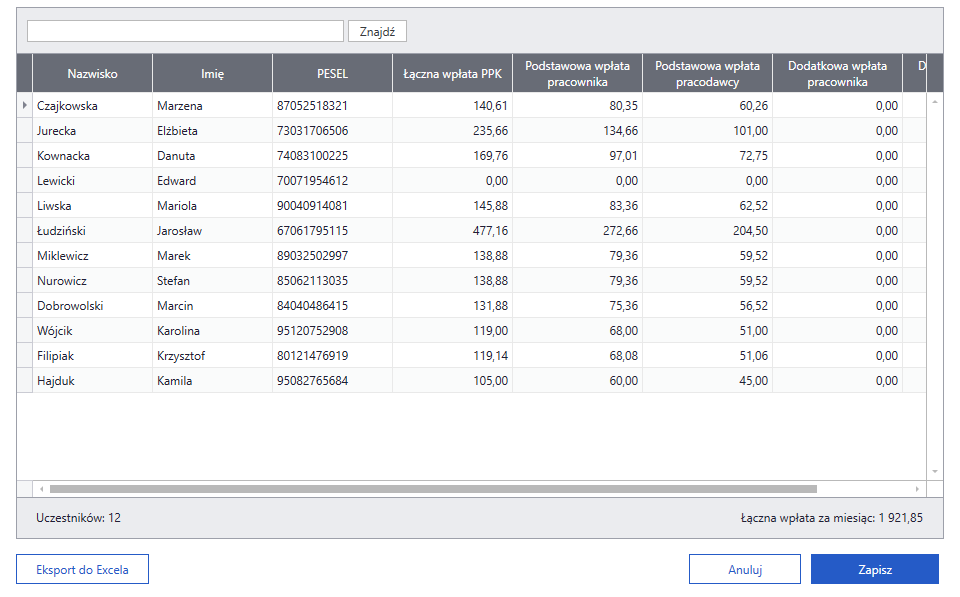Select Hajduk's total payment cell 105,00
This screenshot has width=960, height=597.
coord(452,381)
